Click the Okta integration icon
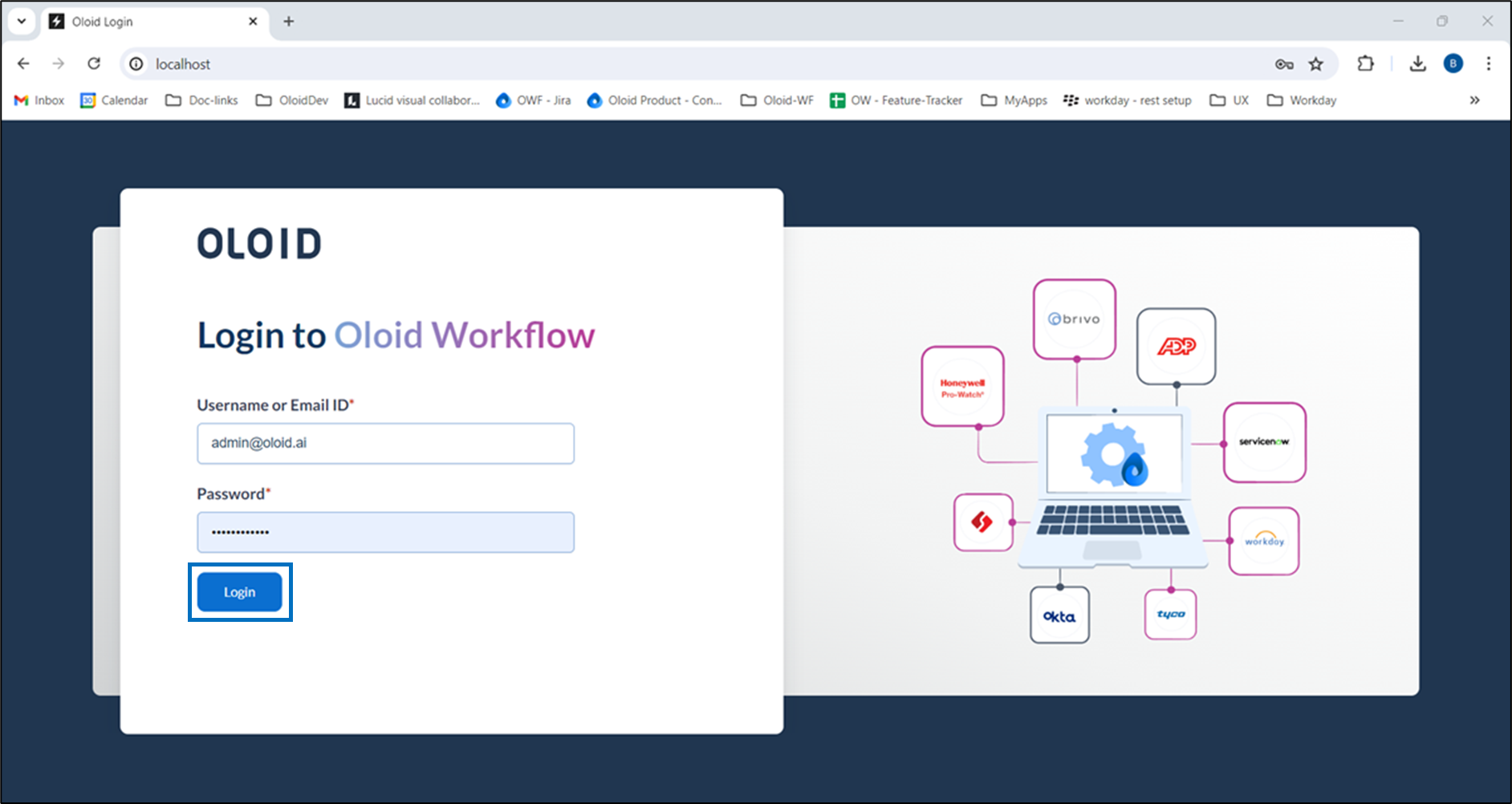Viewport: 1512px width, 804px height. point(1060,615)
